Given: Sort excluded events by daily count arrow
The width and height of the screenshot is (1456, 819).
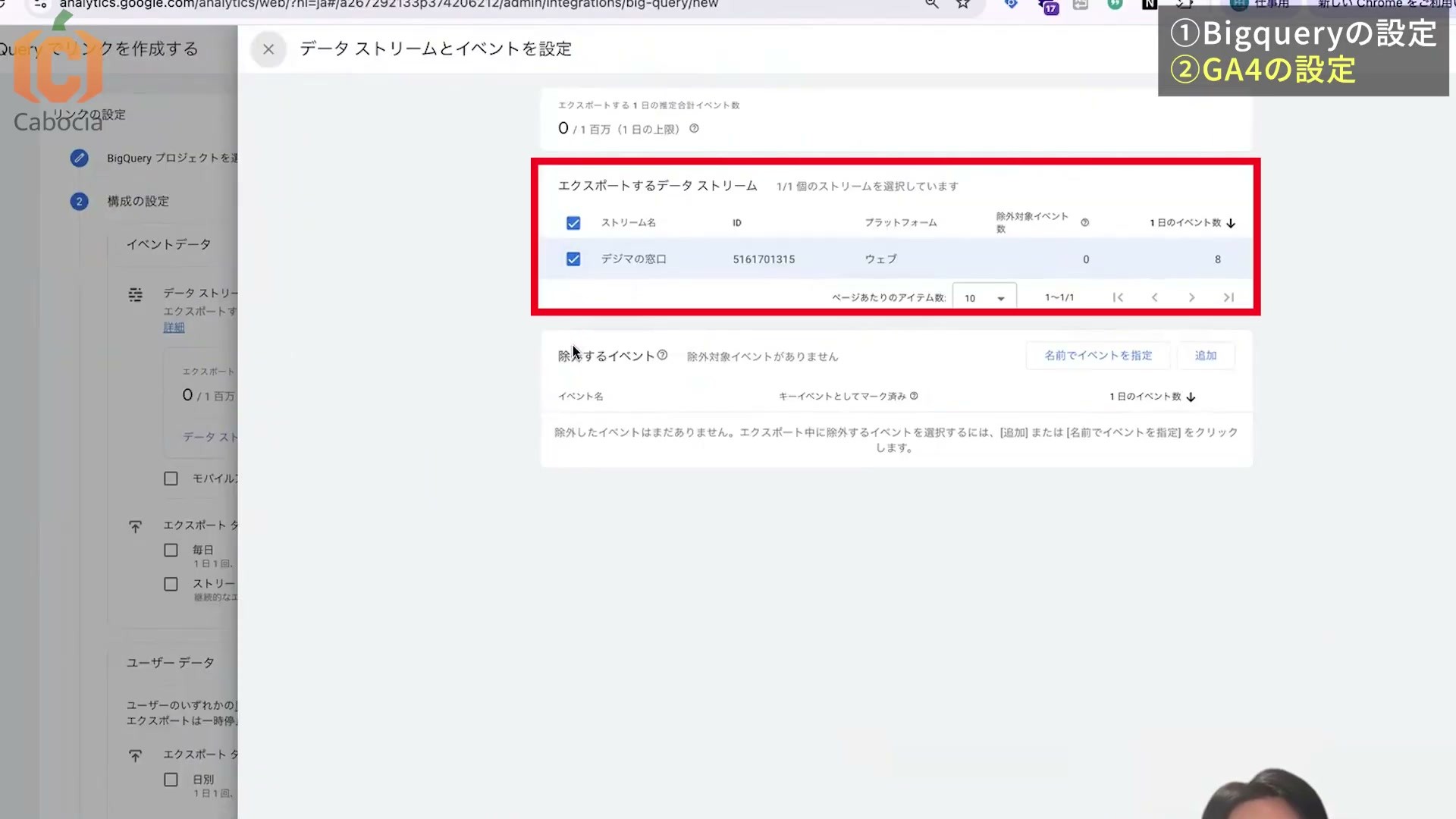Looking at the screenshot, I should coord(1191,397).
